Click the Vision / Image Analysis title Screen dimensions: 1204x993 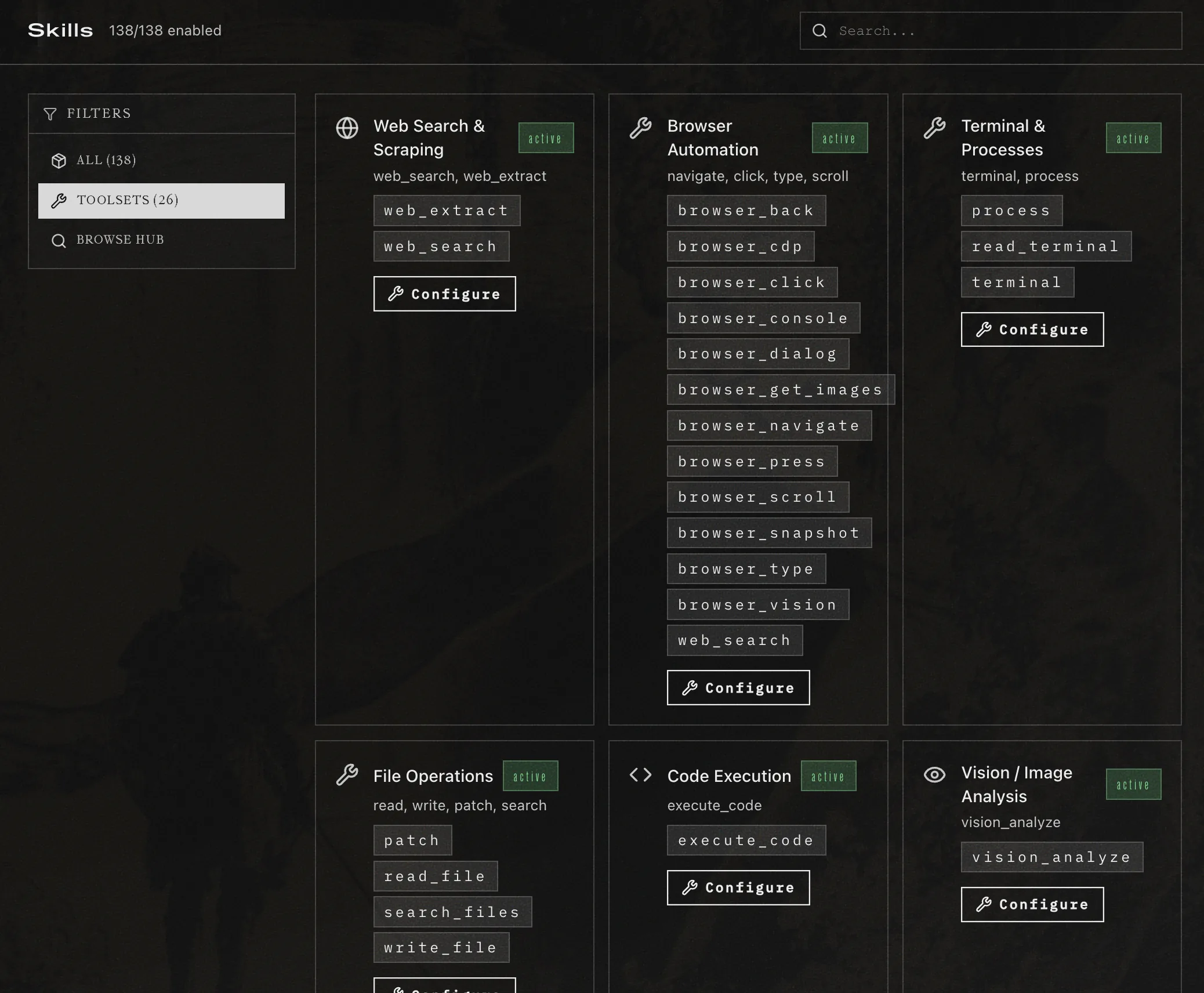(1017, 784)
